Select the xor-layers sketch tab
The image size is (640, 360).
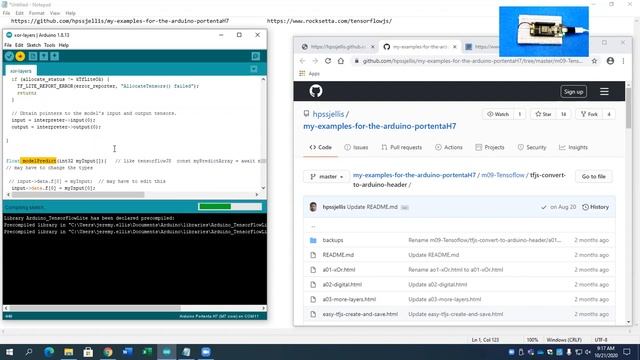click(21, 71)
